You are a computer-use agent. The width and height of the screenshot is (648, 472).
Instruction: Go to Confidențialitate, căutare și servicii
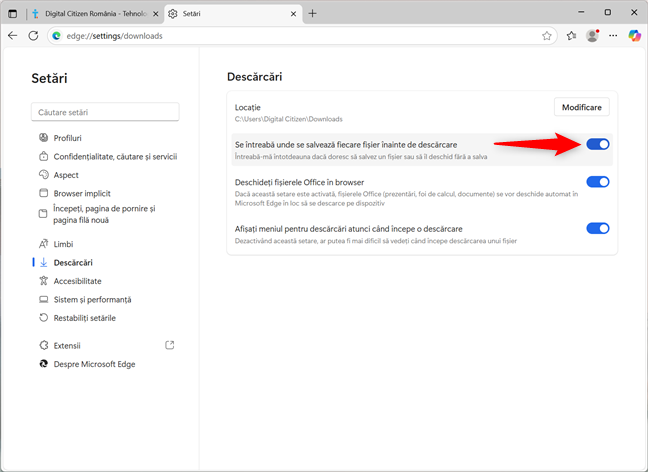pyautogui.click(x=115, y=156)
